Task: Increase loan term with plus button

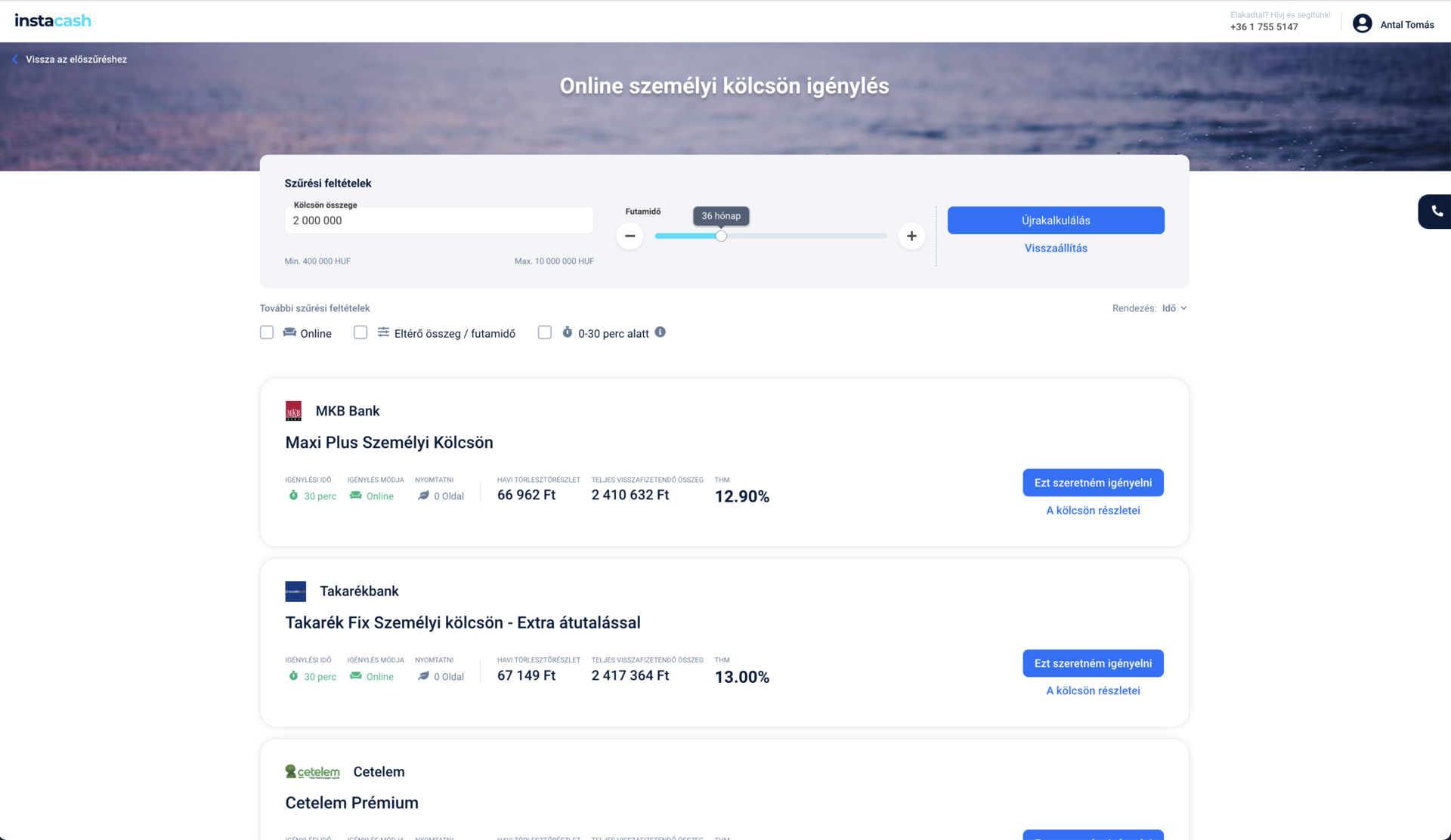Action: click(911, 236)
